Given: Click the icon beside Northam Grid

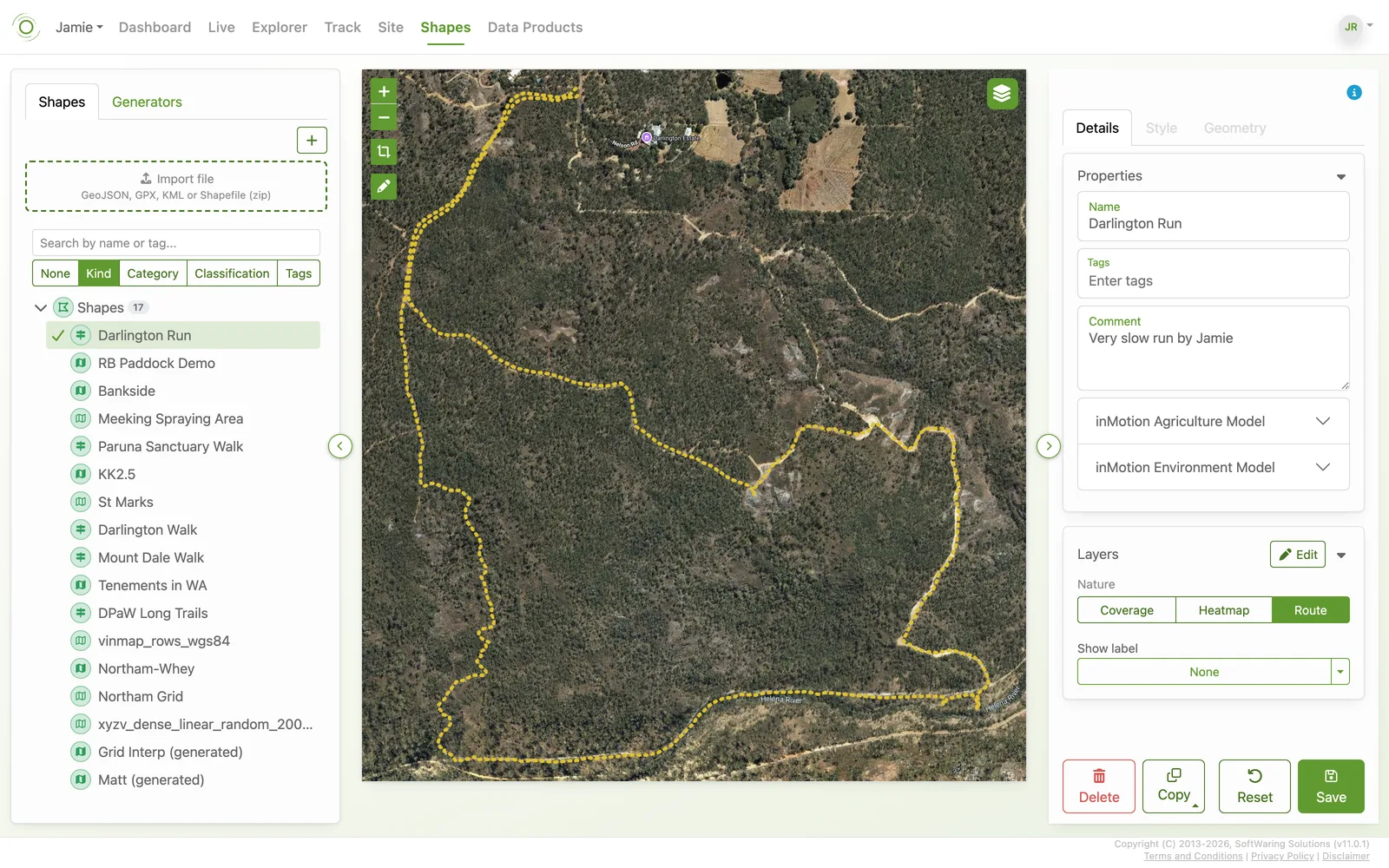Looking at the screenshot, I should (x=81, y=696).
